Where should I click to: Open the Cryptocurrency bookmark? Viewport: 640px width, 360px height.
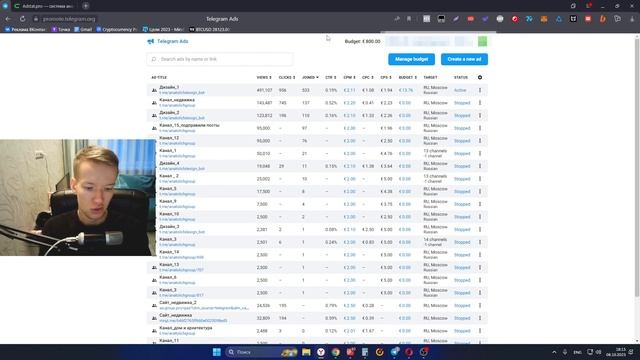click(x=117, y=29)
